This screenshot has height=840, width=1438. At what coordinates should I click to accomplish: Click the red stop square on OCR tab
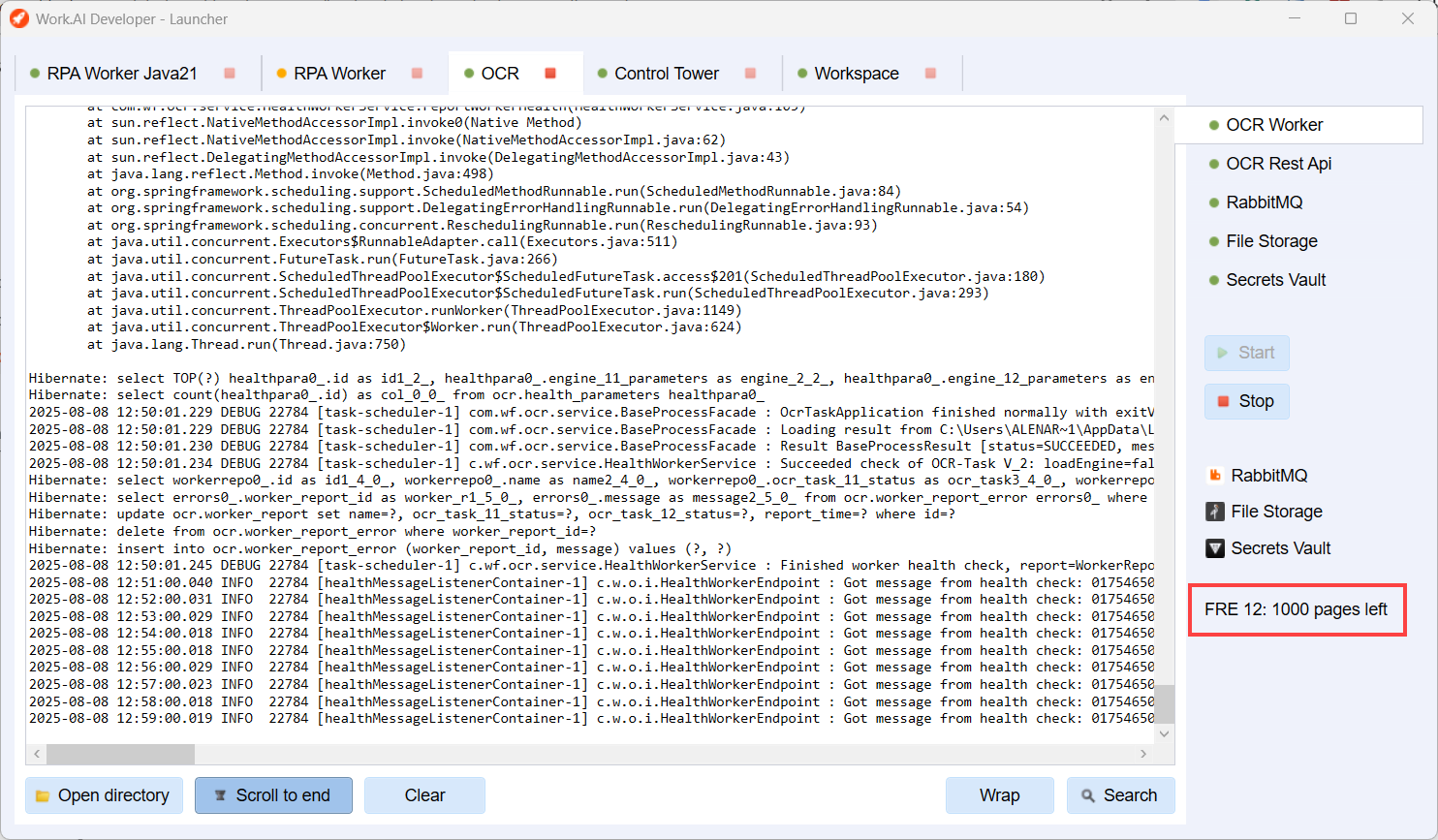point(550,74)
